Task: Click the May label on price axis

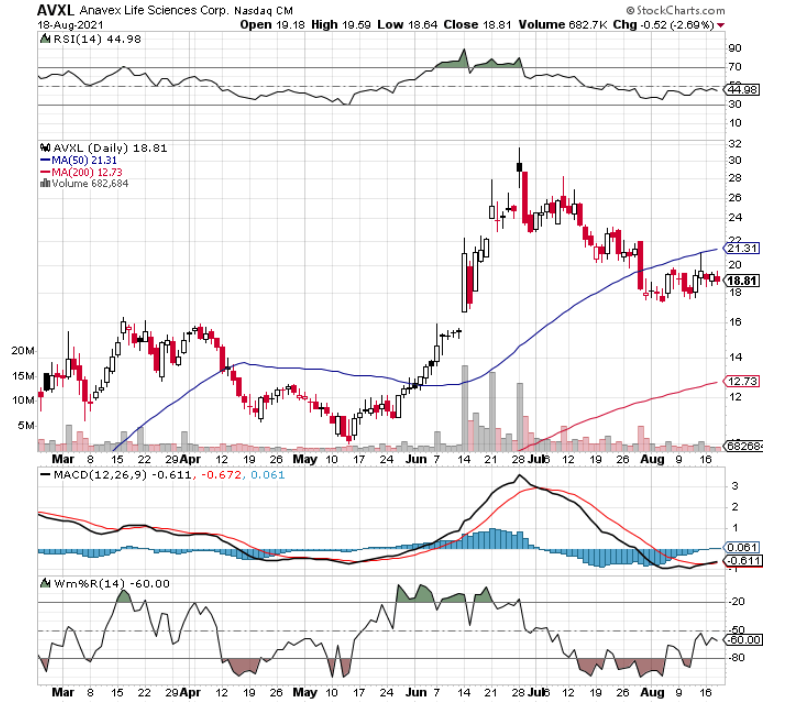Action: tap(305, 459)
